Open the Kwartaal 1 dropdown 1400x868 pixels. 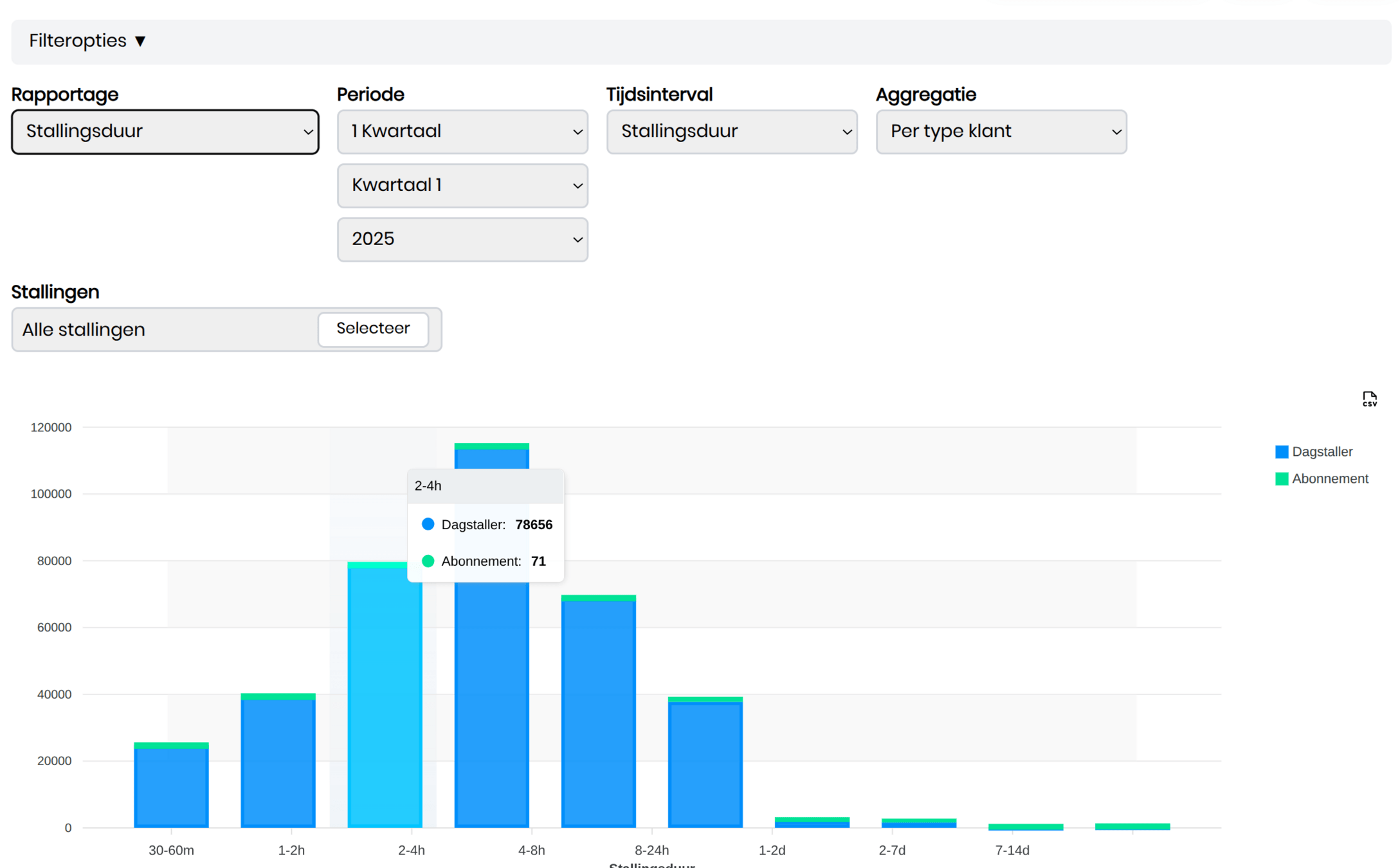pos(462,186)
